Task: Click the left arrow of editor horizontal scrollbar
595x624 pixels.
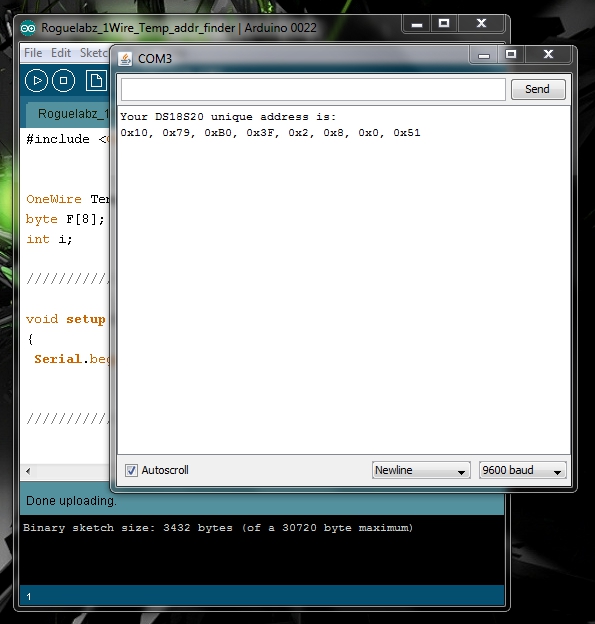Action: coord(28,471)
